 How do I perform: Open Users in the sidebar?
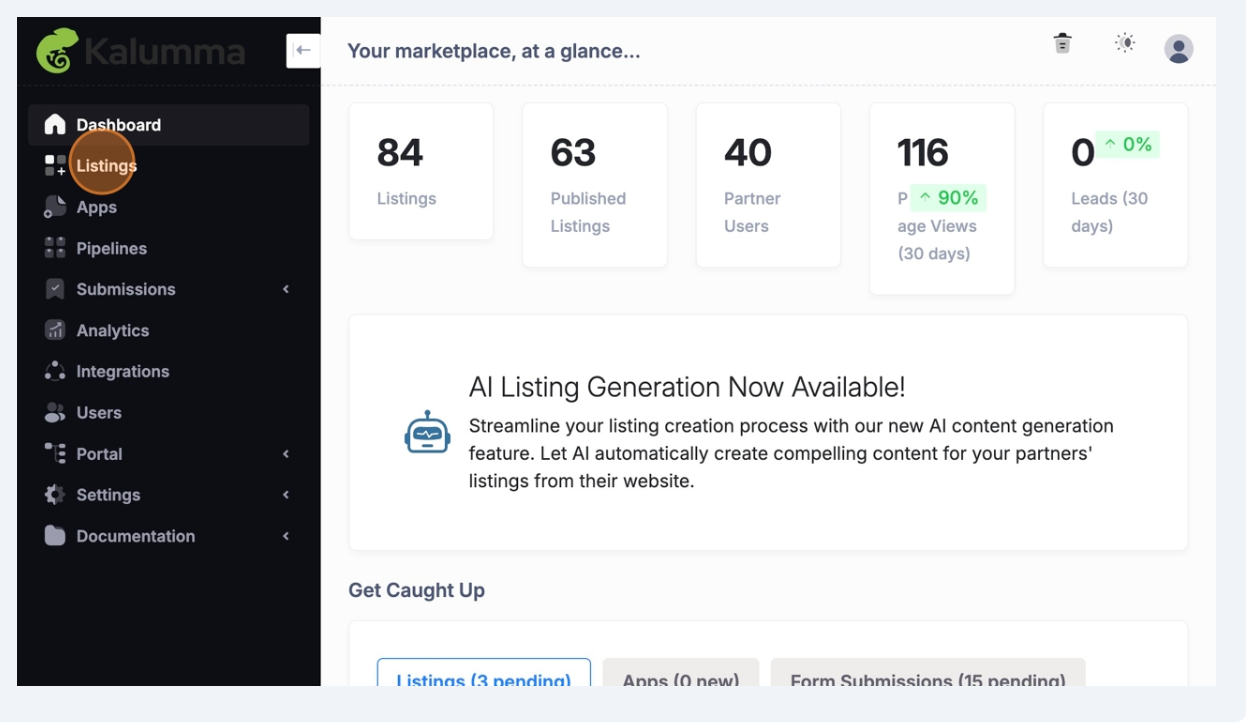(x=168, y=412)
